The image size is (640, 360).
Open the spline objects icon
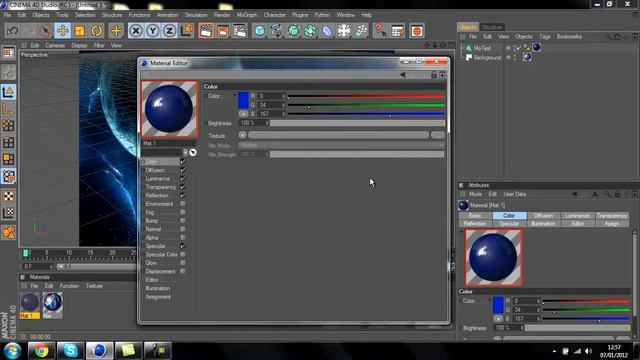276,31
